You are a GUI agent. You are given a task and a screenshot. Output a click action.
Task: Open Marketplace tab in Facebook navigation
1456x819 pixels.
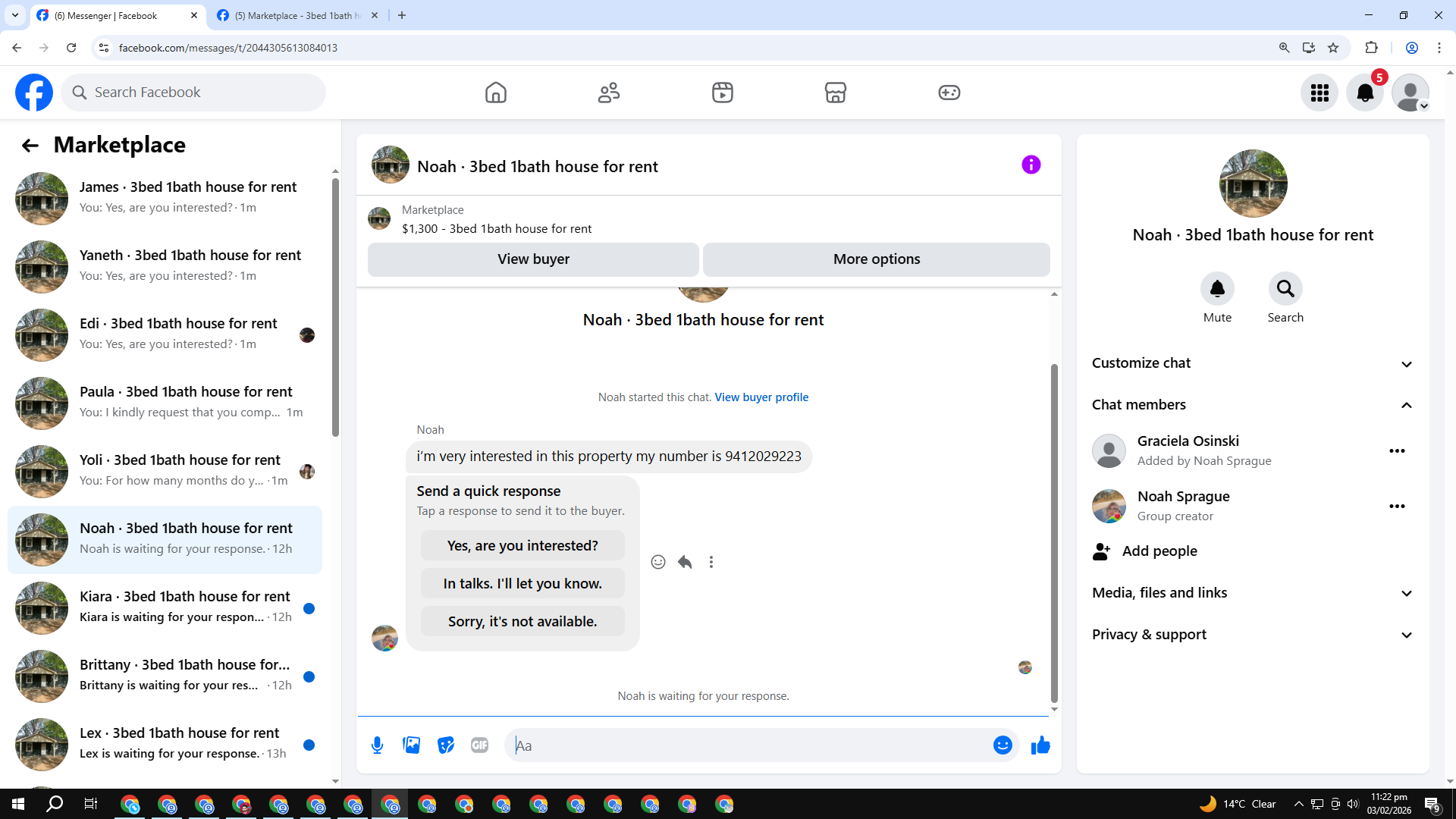pyautogui.click(x=835, y=93)
